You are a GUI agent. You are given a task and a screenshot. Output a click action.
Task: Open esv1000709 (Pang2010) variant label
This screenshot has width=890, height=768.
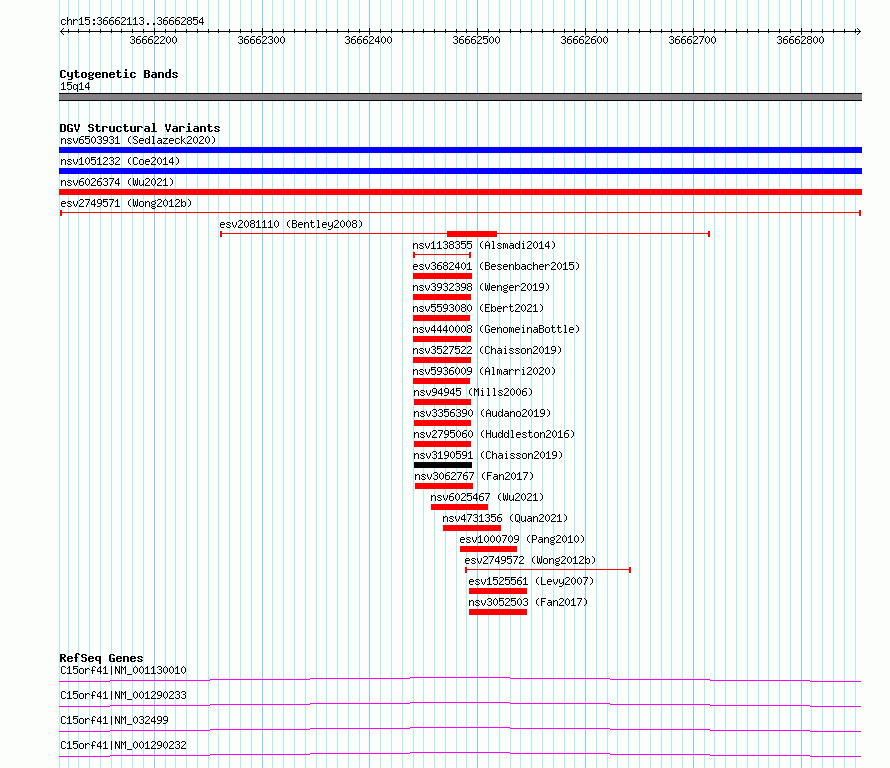pyautogui.click(x=522, y=539)
